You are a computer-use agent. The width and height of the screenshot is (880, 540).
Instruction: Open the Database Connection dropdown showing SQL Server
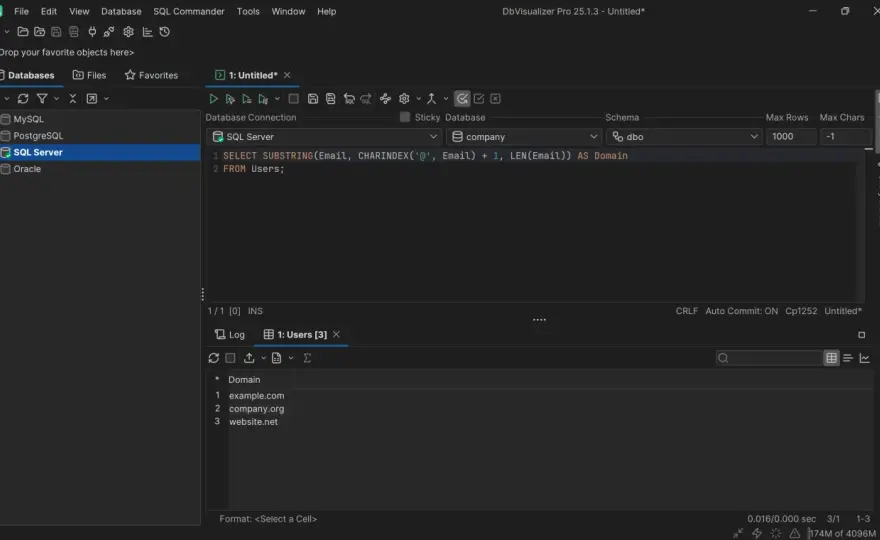pos(324,136)
